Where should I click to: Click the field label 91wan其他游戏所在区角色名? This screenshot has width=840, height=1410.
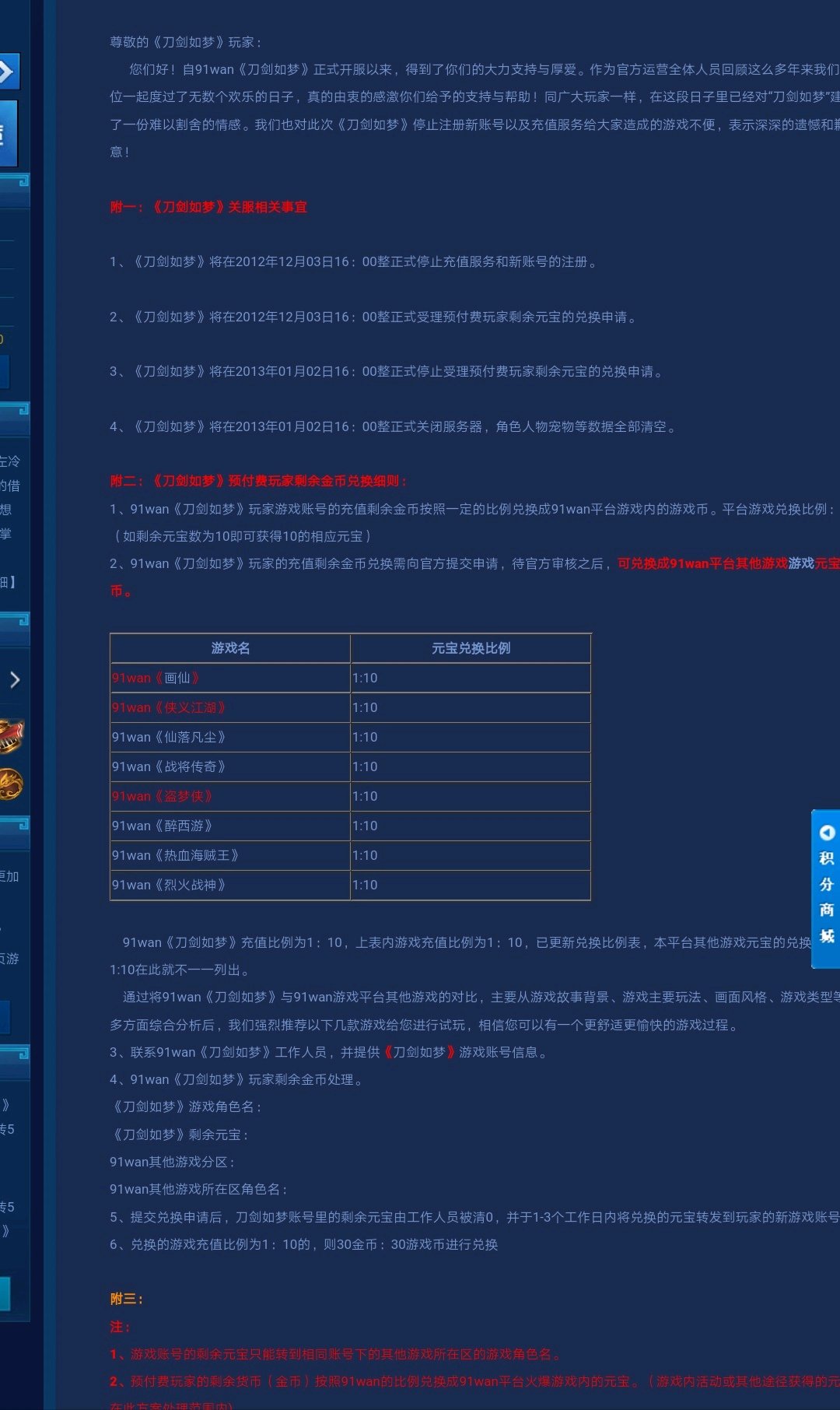(199, 1189)
